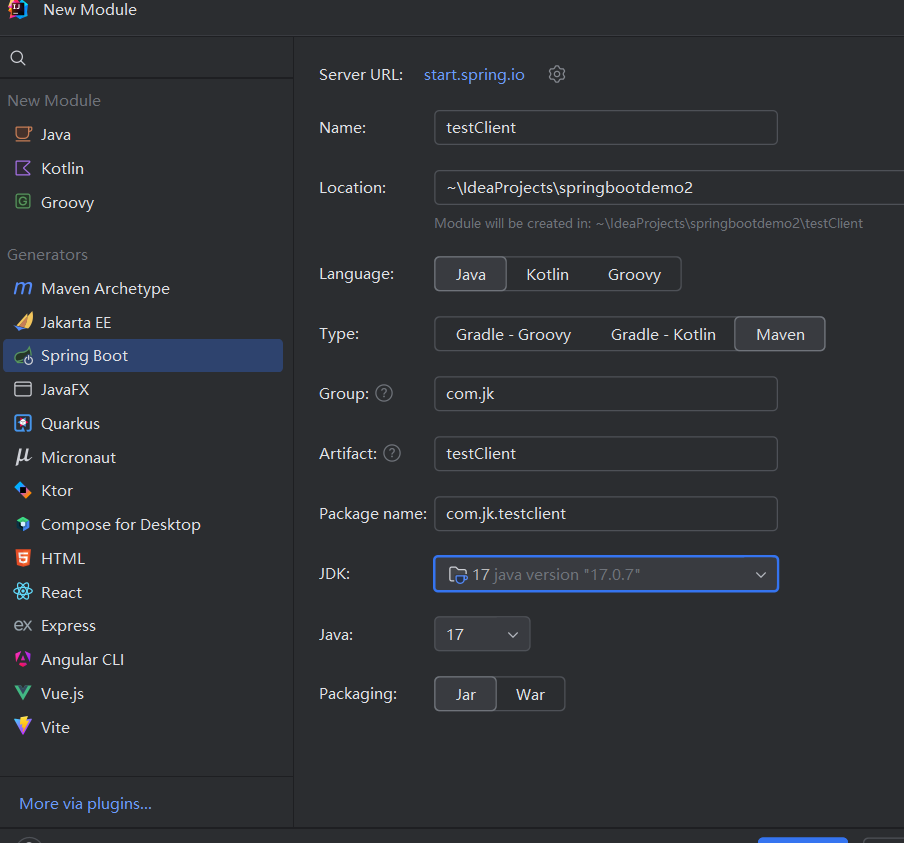Viewport: 904px width, 843px height.
Task: Click the generator search box
Action: click(146, 58)
